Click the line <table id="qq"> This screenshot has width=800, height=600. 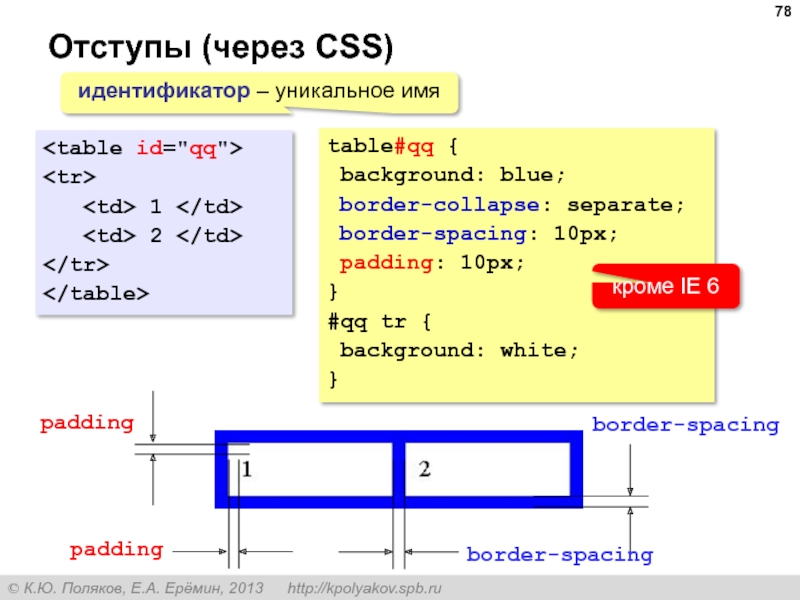tap(143, 148)
